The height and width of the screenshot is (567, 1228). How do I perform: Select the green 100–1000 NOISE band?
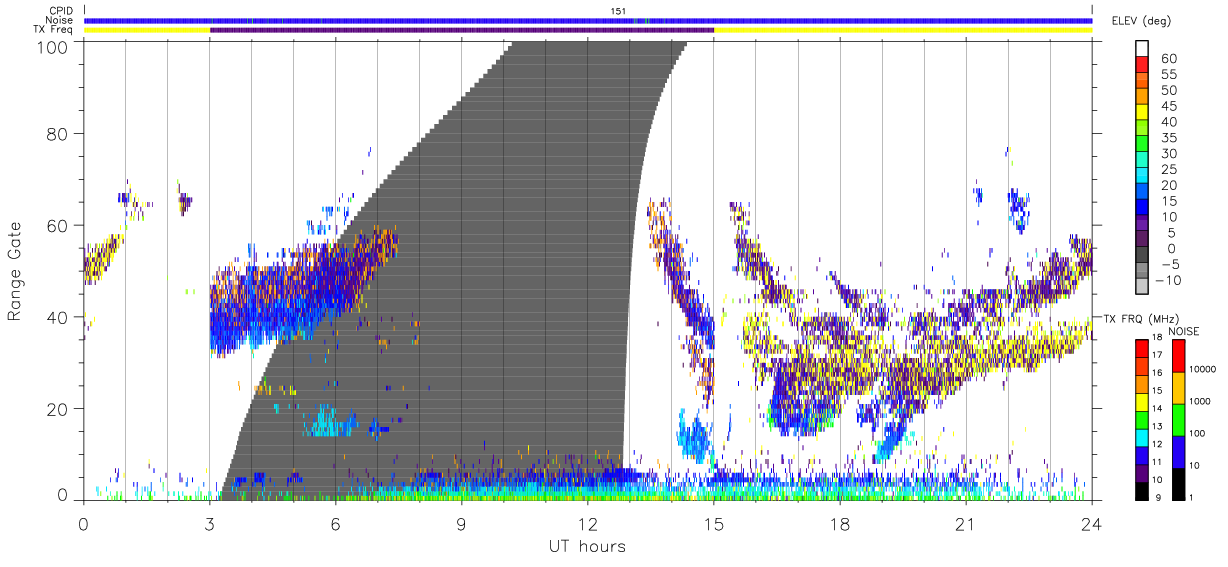click(1177, 419)
